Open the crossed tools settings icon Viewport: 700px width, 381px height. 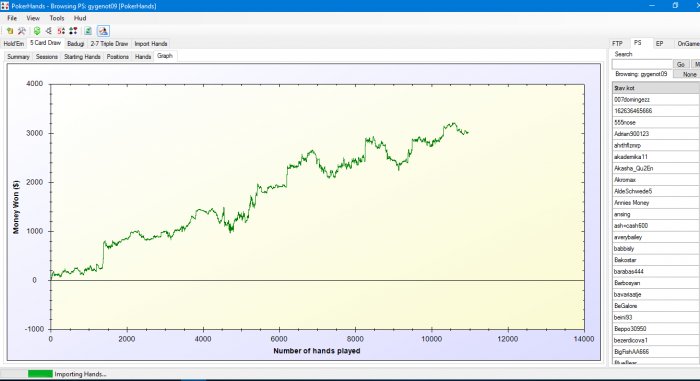tap(21, 31)
